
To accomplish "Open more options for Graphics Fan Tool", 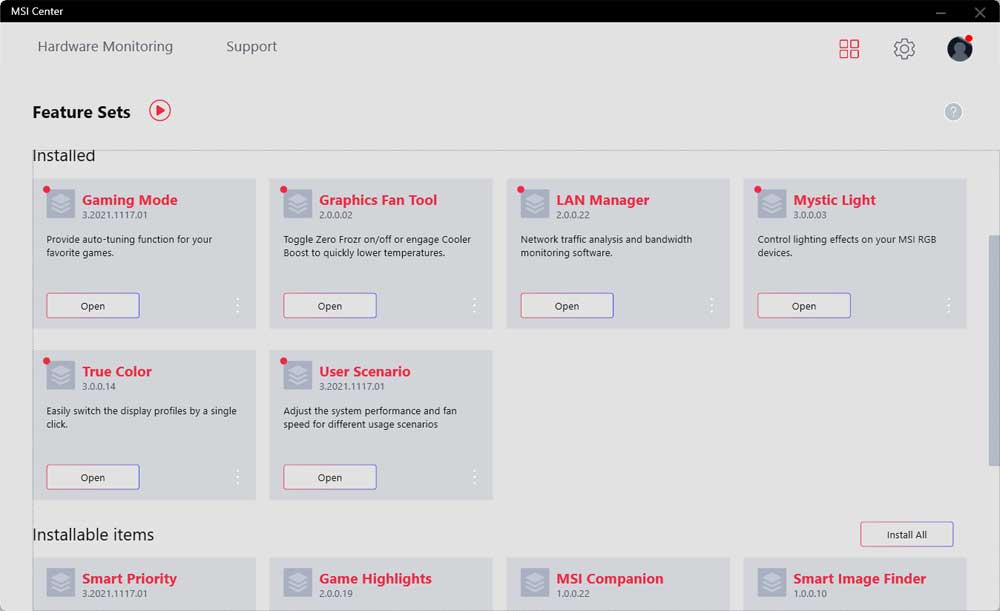I will [474, 306].
